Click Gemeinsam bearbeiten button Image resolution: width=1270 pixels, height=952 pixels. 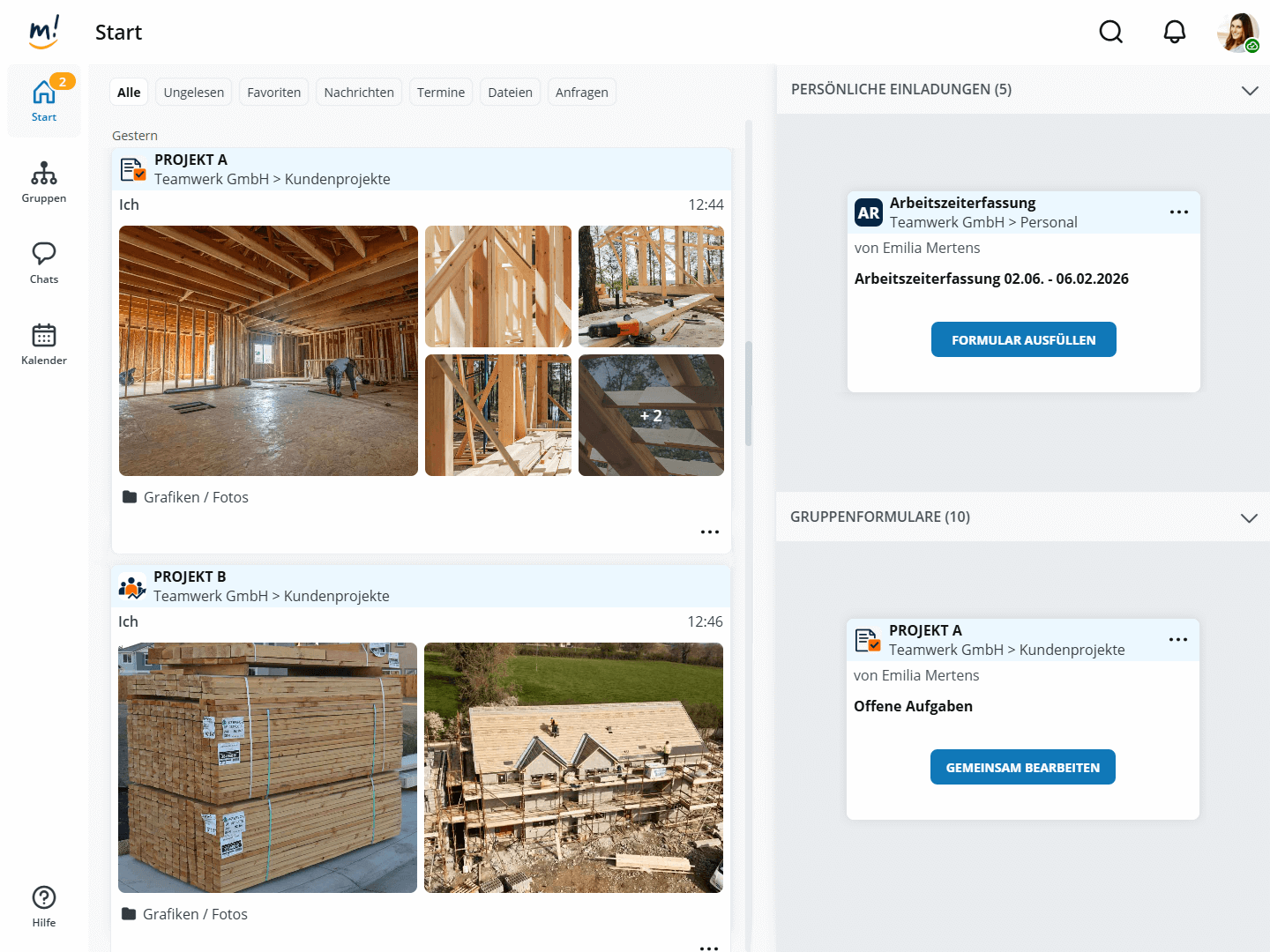pyautogui.click(x=1022, y=767)
